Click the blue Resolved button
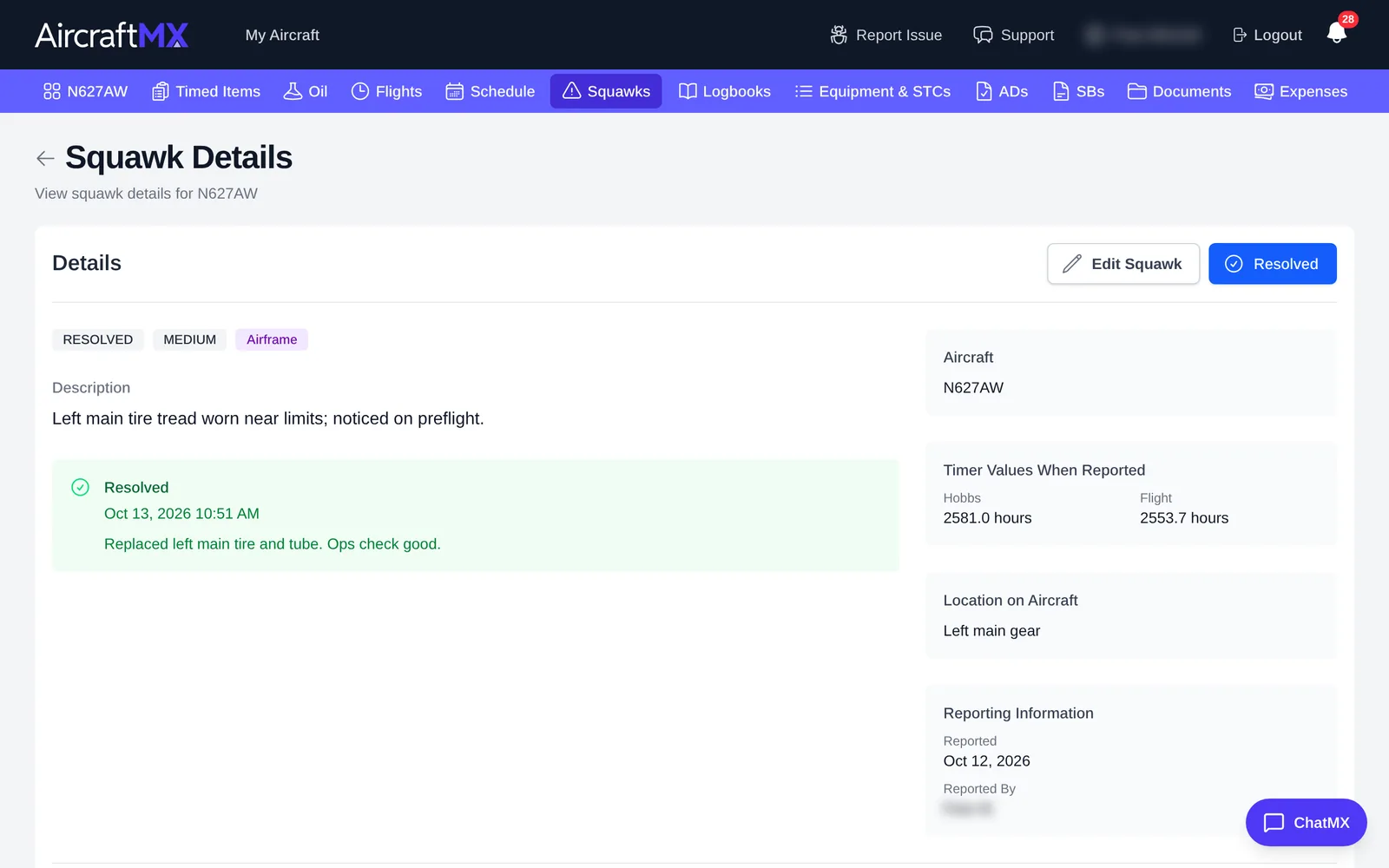The width and height of the screenshot is (1389, 868). pyautogui.click(x=1273, y=264)
